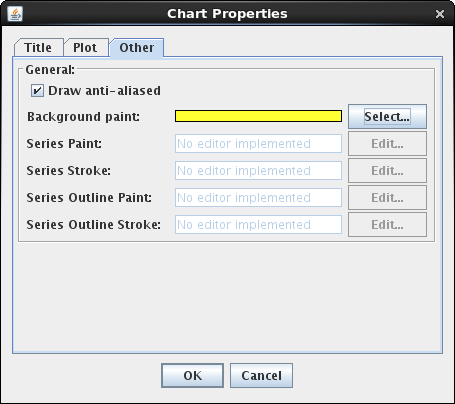Click the Chart Properties title bar
This screenshot has width=455, height=404.
pos(227,14)
